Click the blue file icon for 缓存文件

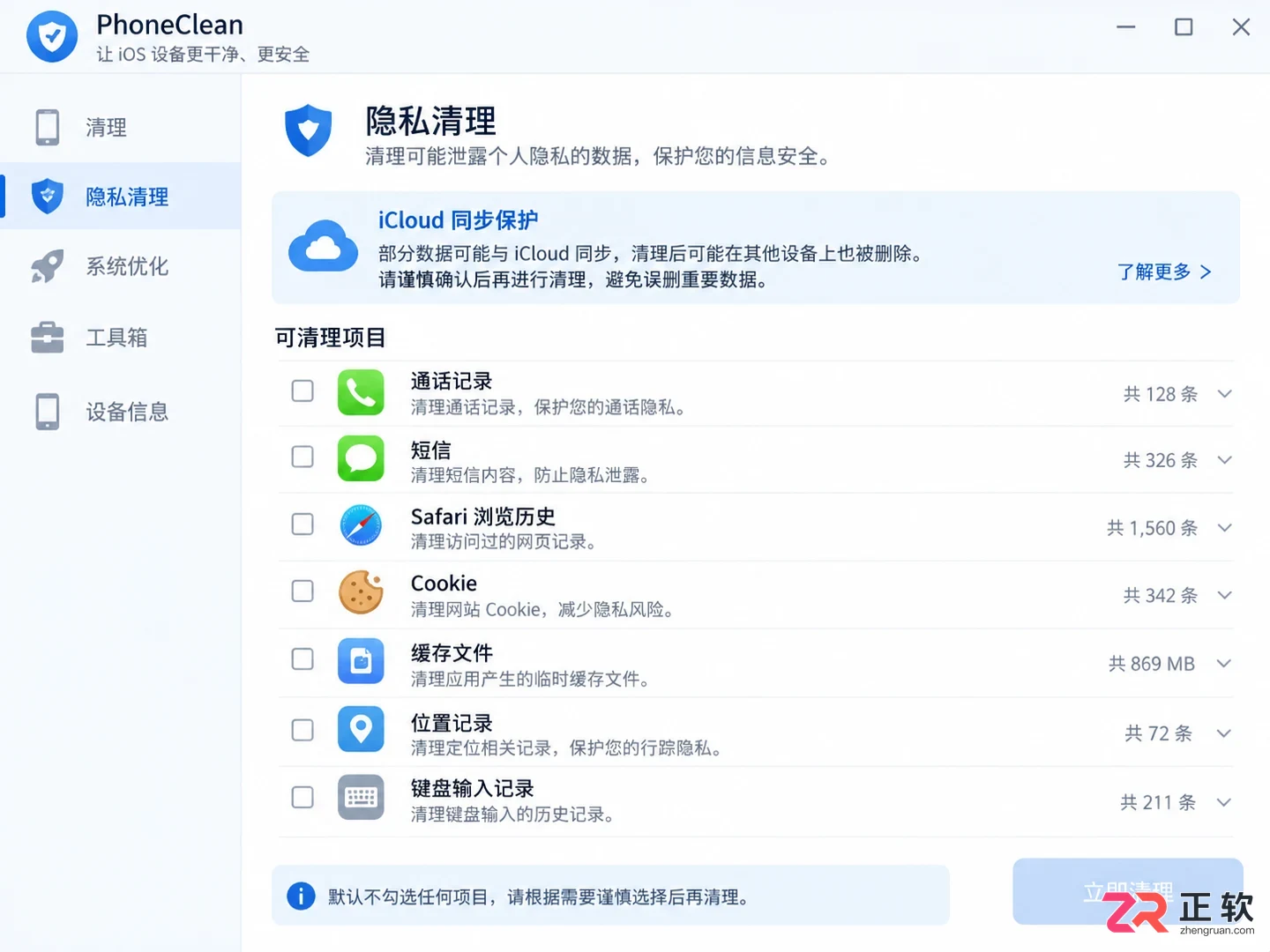361,661
